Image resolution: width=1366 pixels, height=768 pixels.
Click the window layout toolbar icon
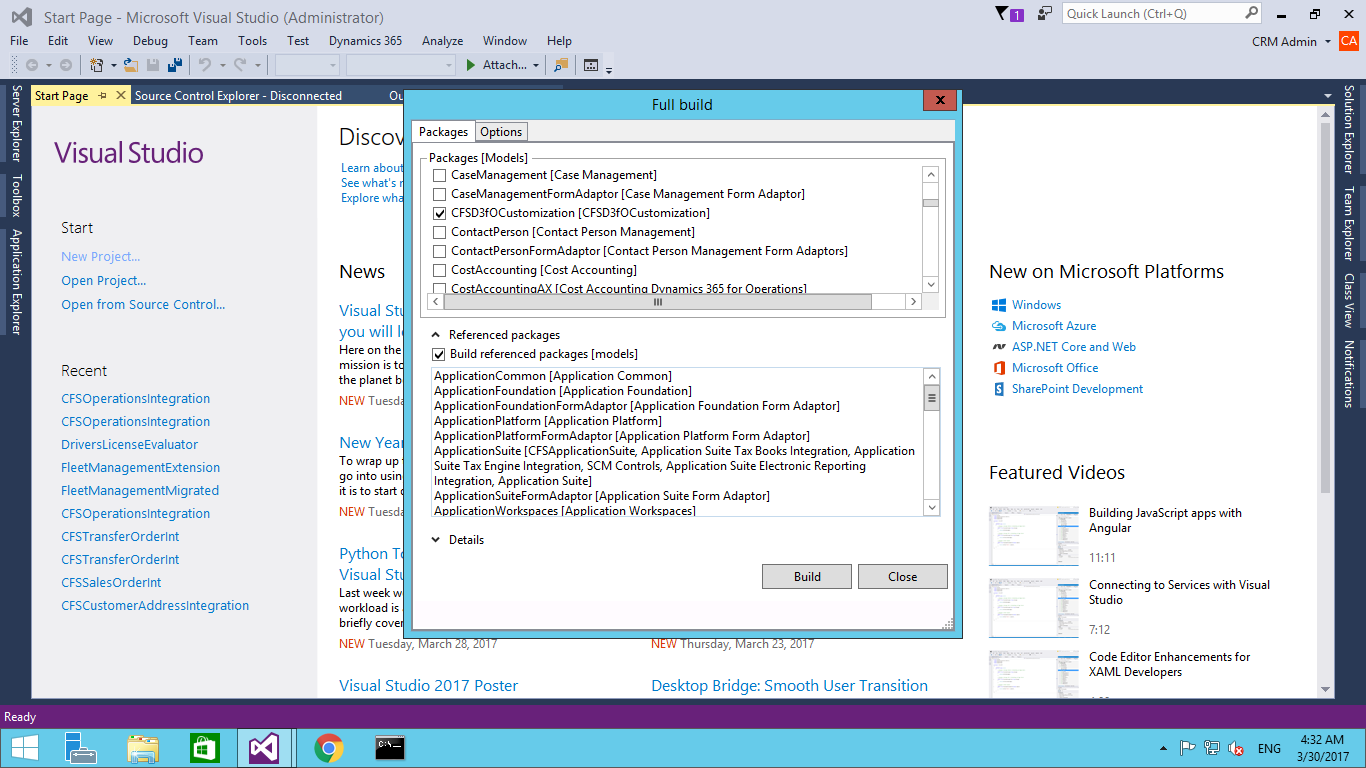[591, 65]
